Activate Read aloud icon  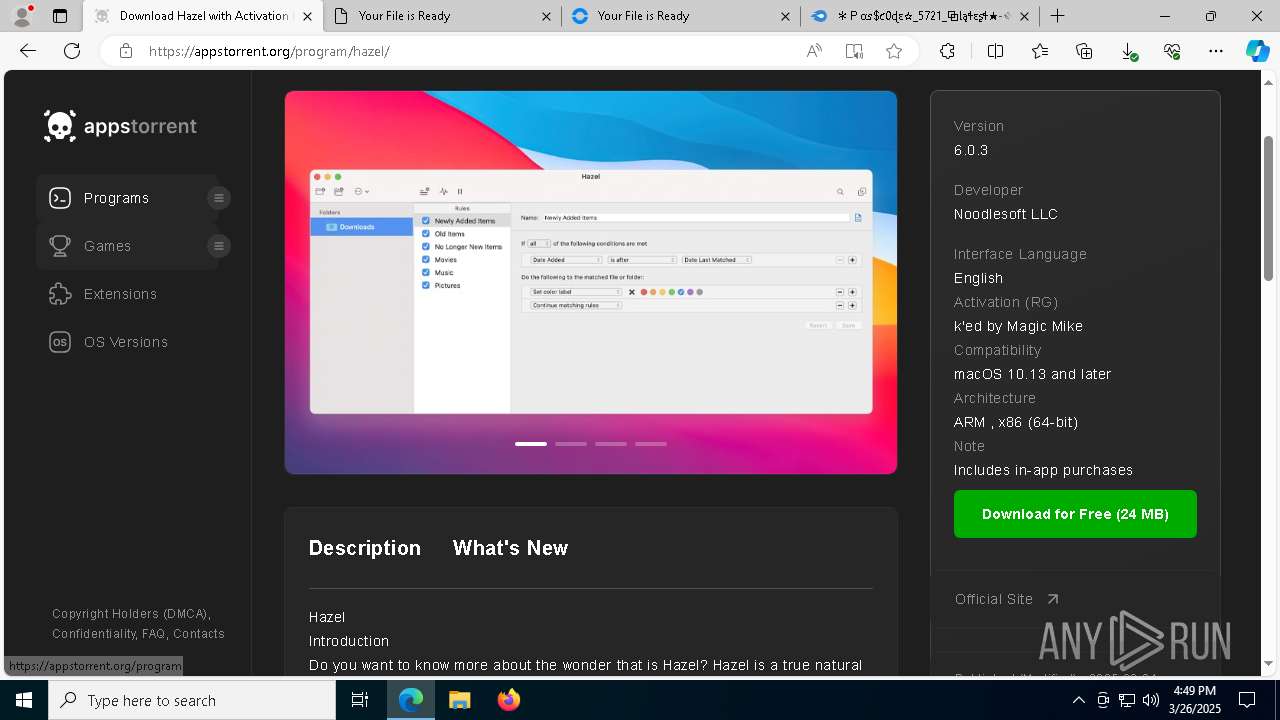[x=814, y=51]
